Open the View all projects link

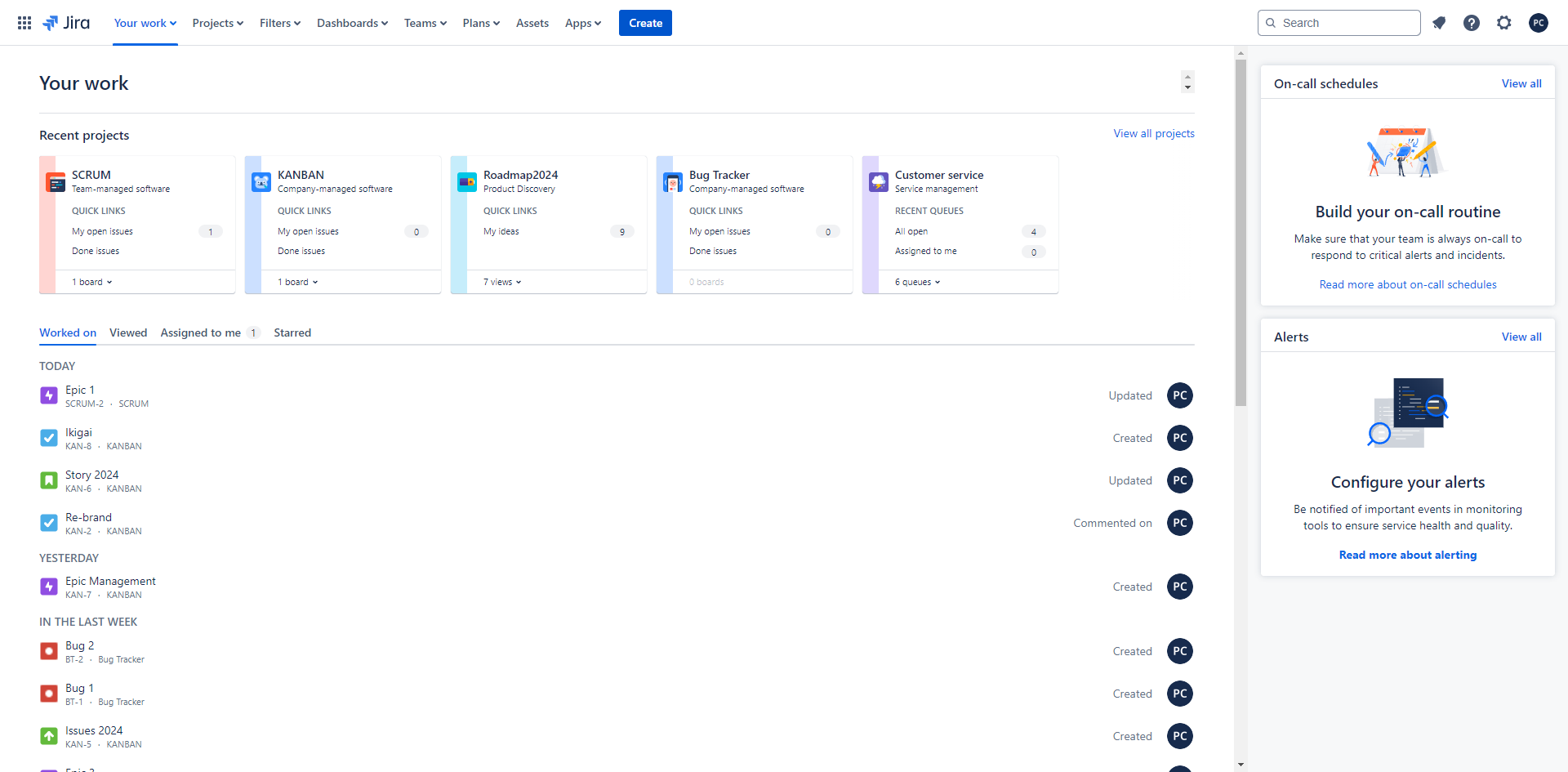[1153, 133]
